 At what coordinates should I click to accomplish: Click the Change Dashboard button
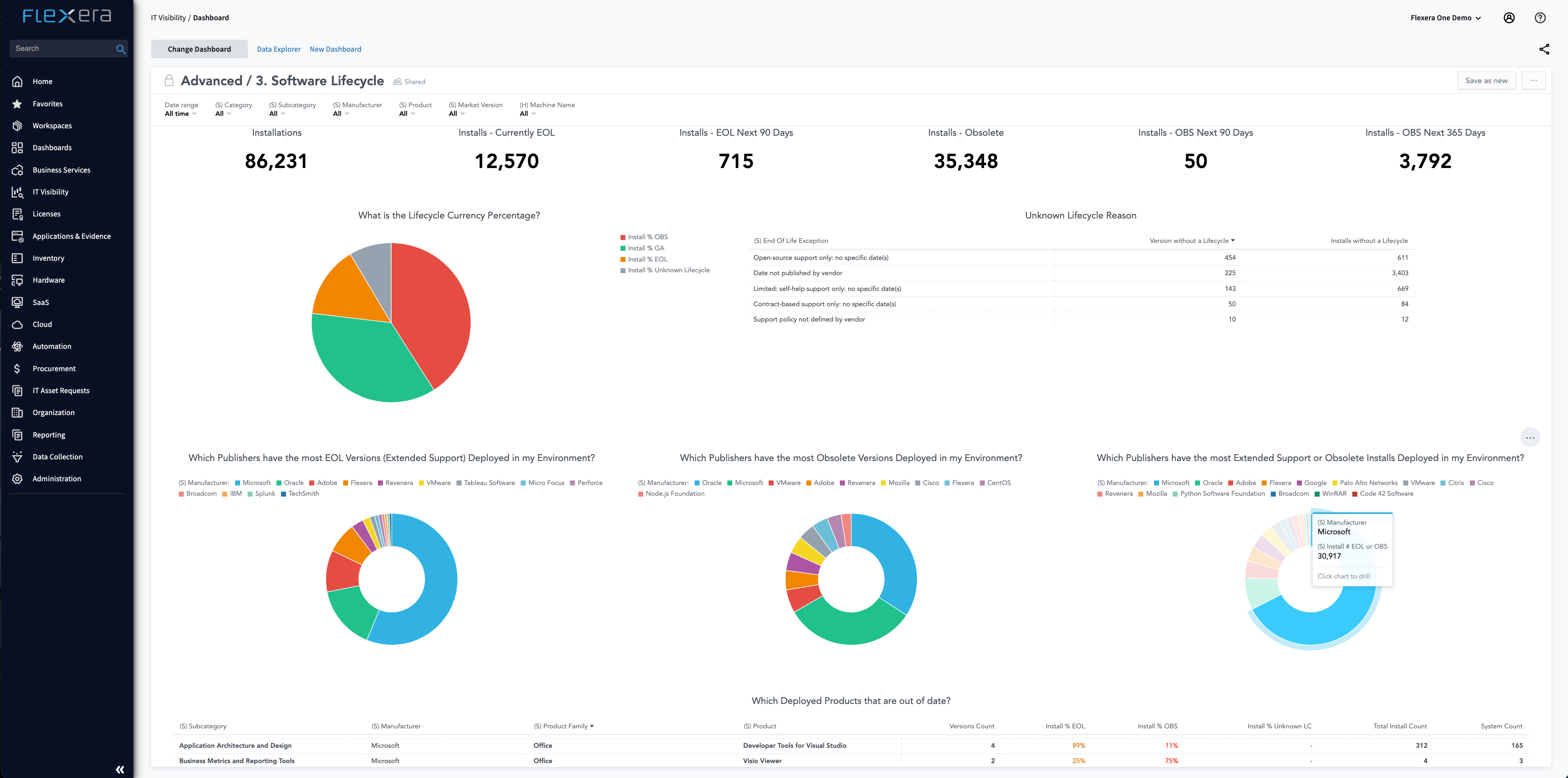point(199,49)
